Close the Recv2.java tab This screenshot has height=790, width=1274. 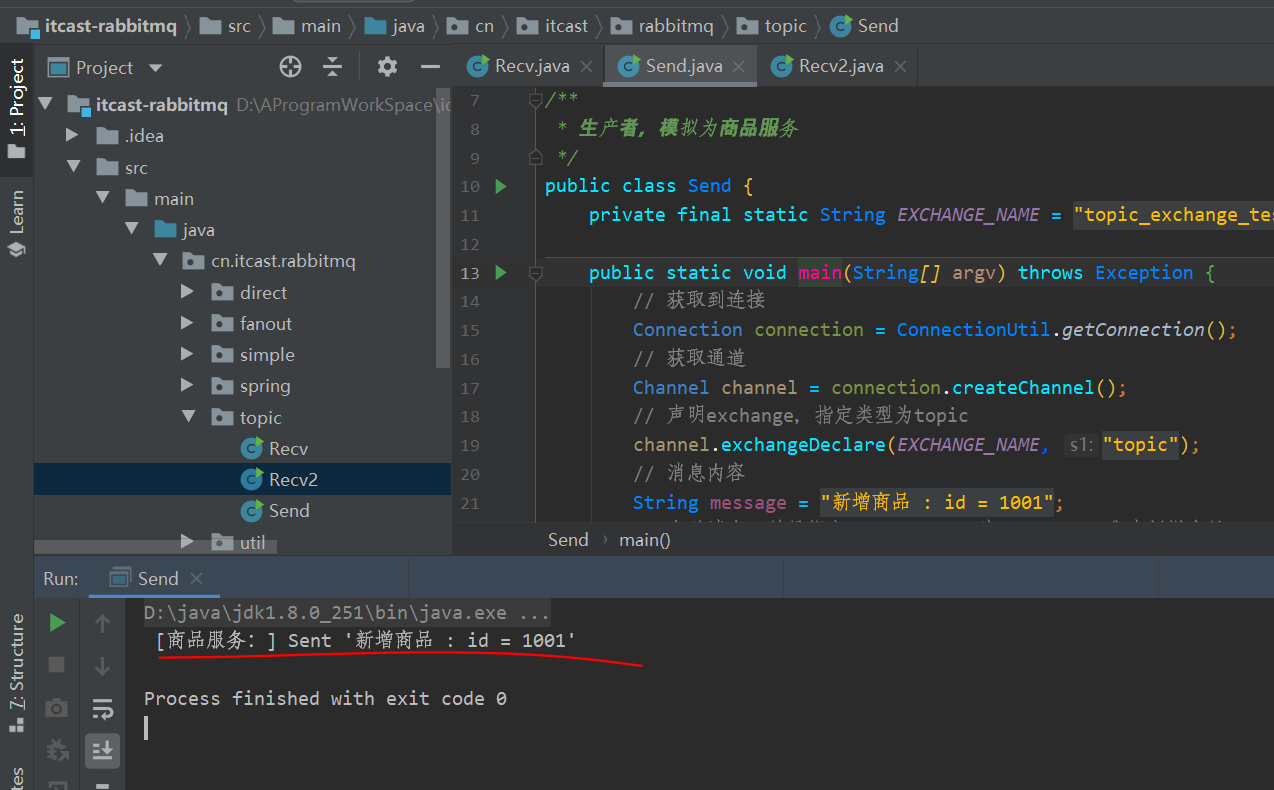point(900,67)
